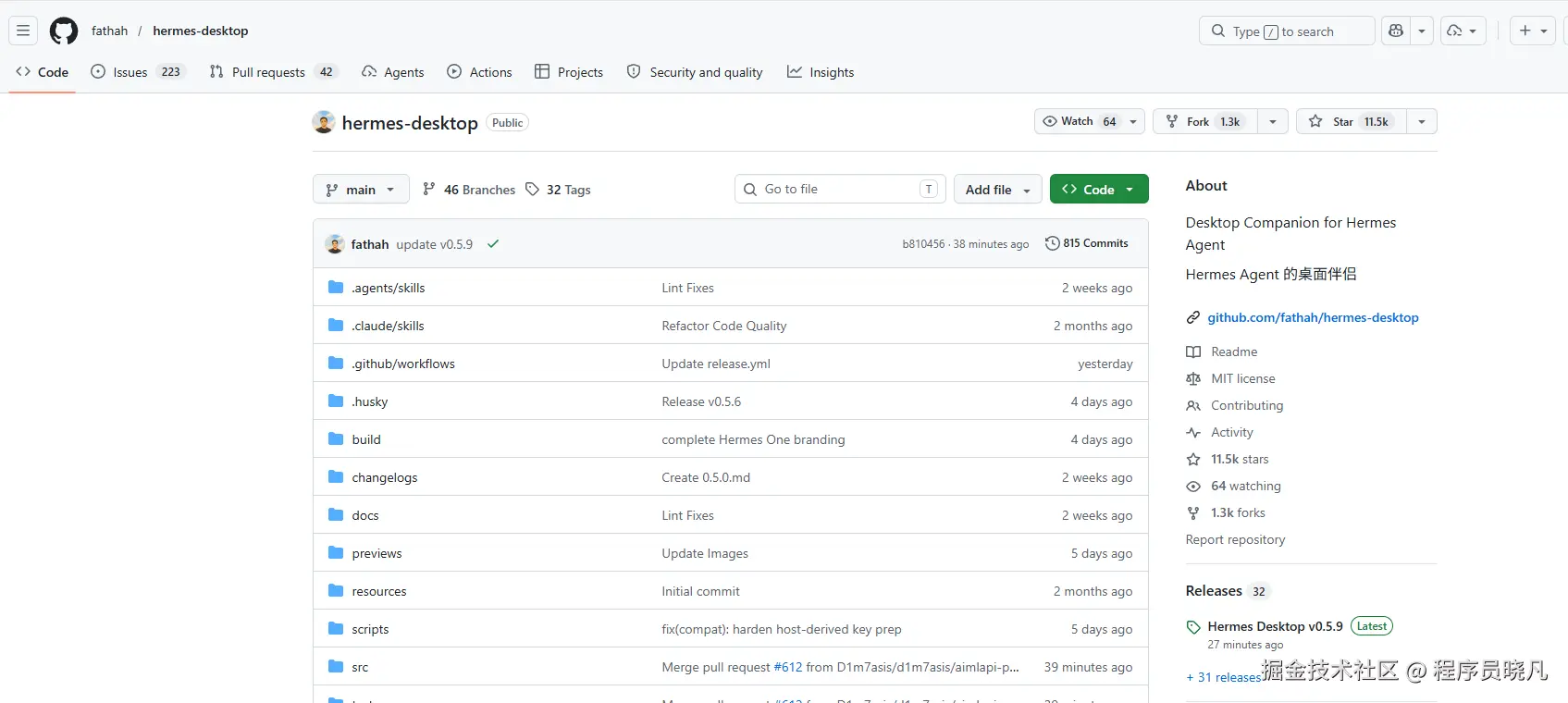Expand the Star lists dropdown arrow
The height and width of the screenshot is (703, 1568).
coord(1422,121)
